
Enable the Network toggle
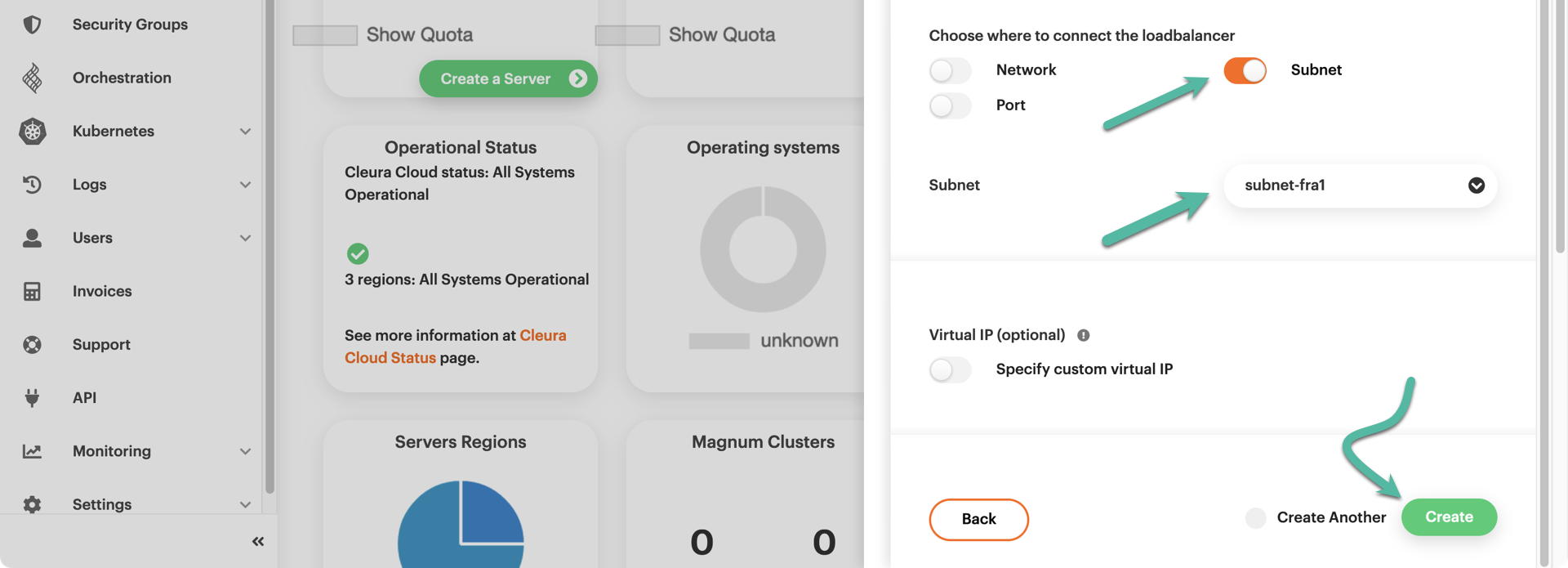[950, 70]
